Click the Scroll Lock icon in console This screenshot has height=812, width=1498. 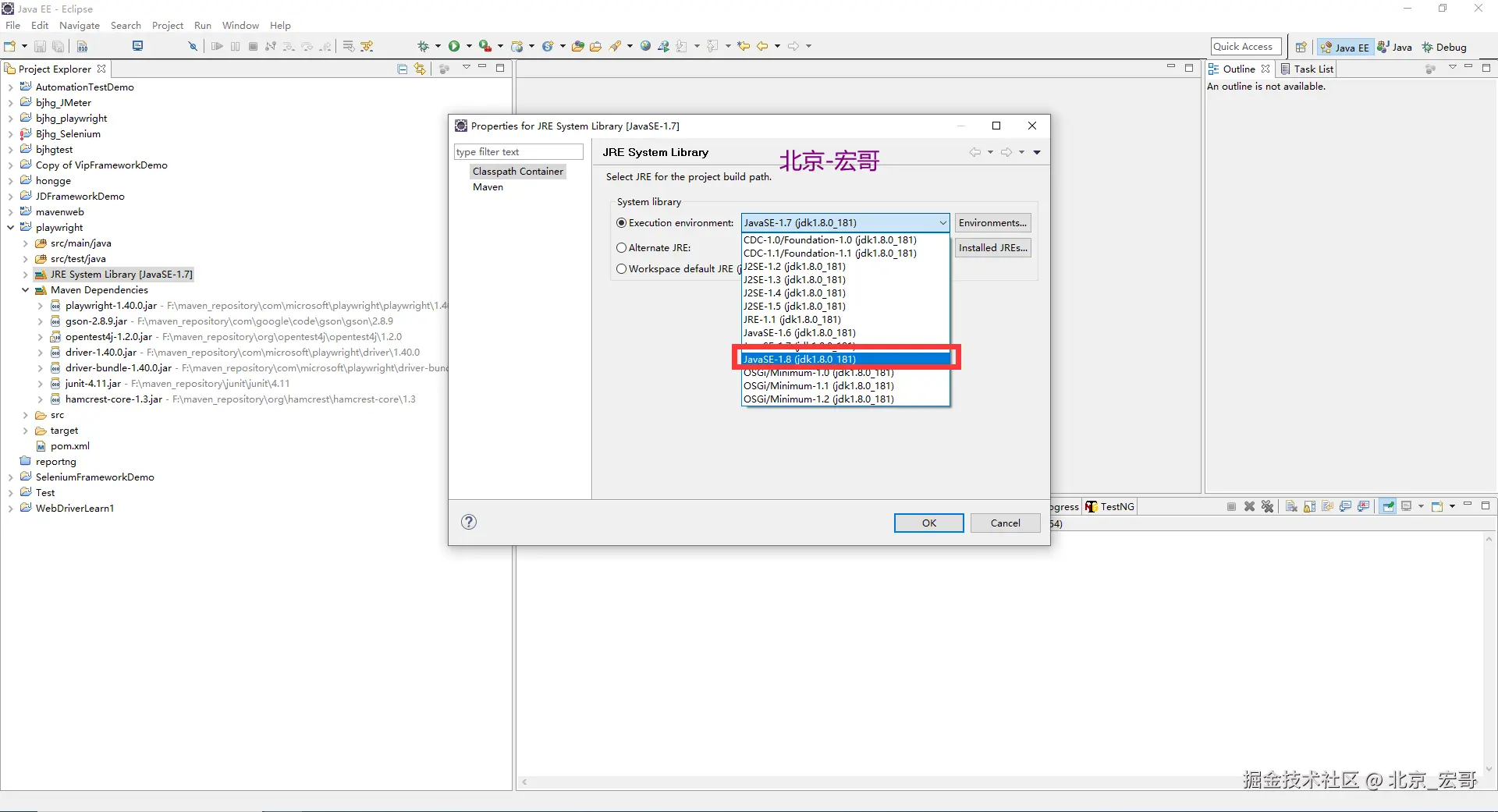click(1309, 506)
